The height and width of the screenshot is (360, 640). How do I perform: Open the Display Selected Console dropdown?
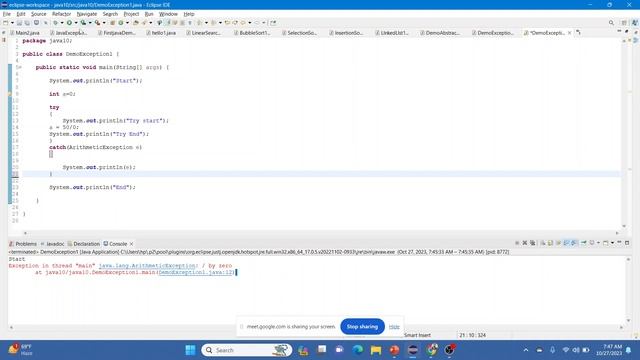coord(598,243)
